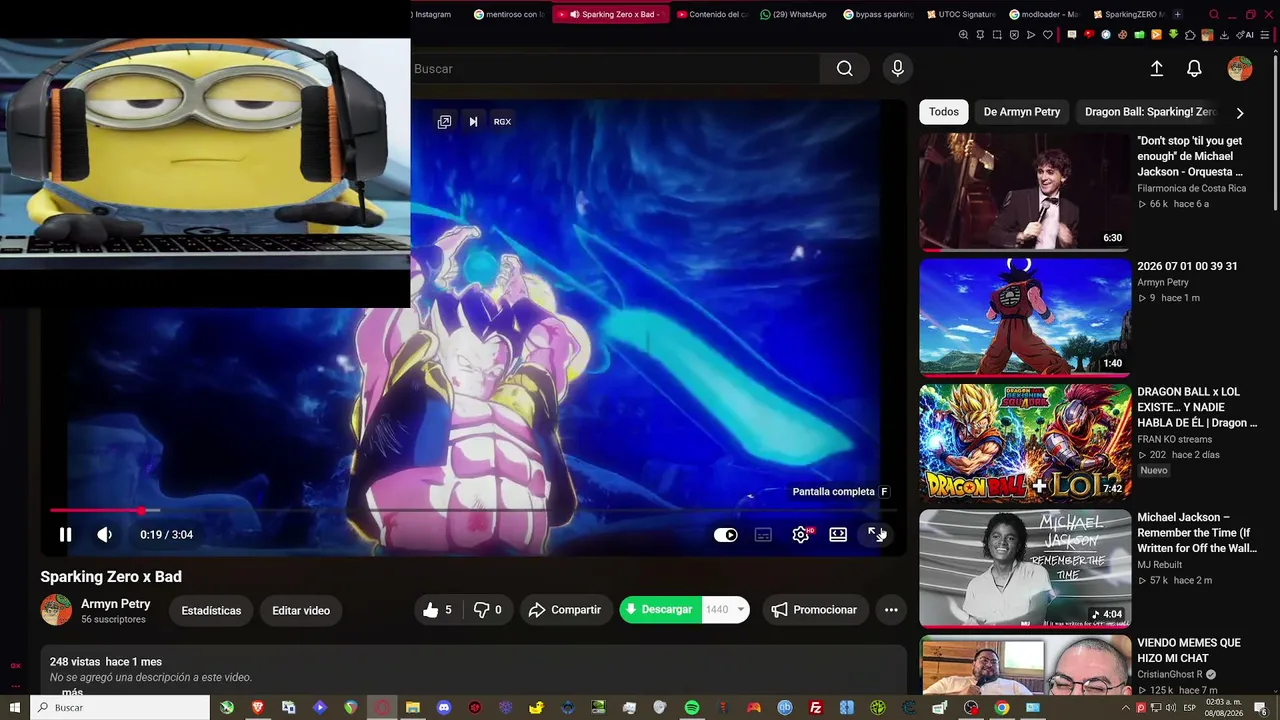
Task: Open Estadísticas for this video
Action: click(211, 611)
